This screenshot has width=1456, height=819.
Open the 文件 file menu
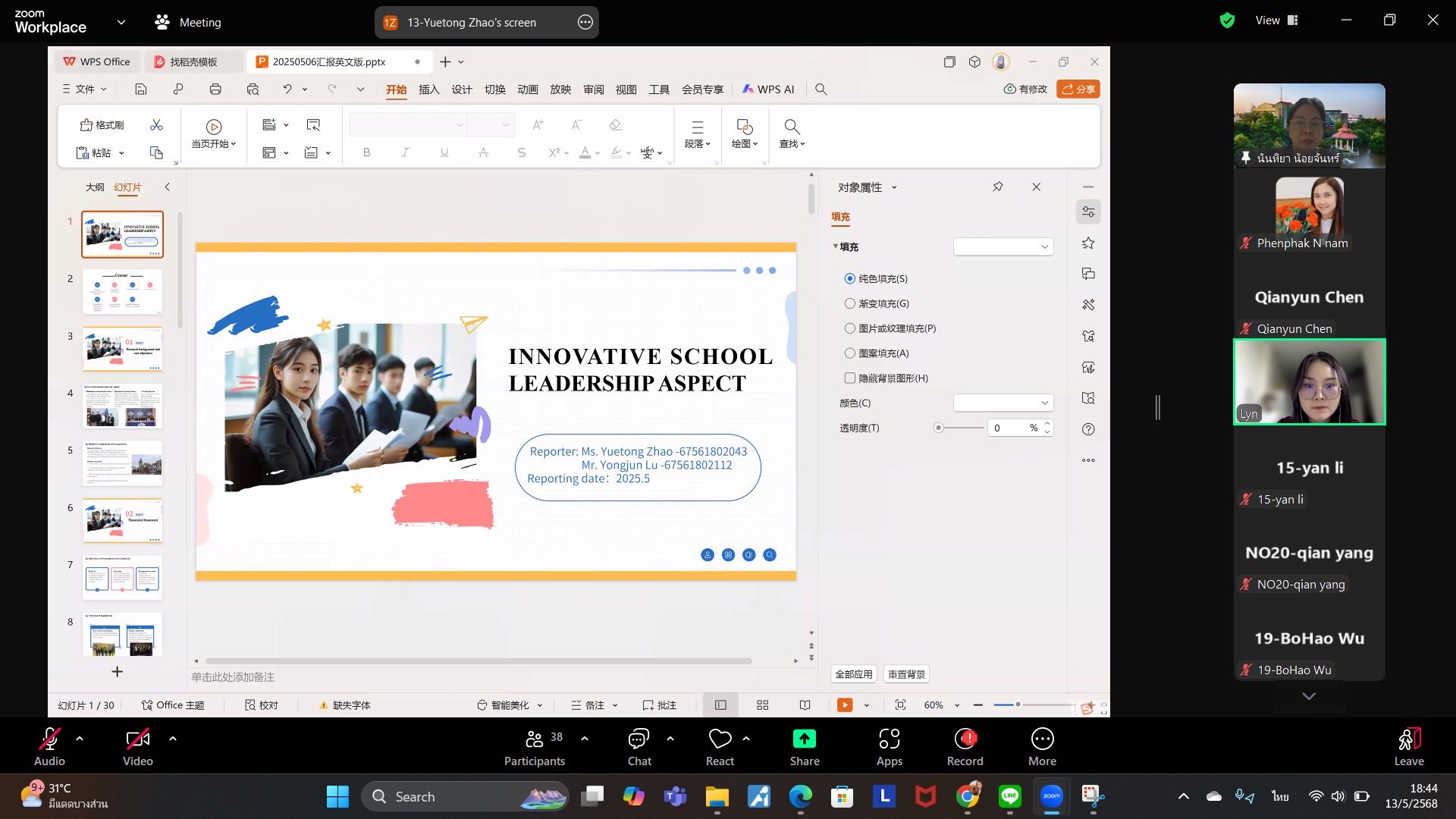point(85,89)
